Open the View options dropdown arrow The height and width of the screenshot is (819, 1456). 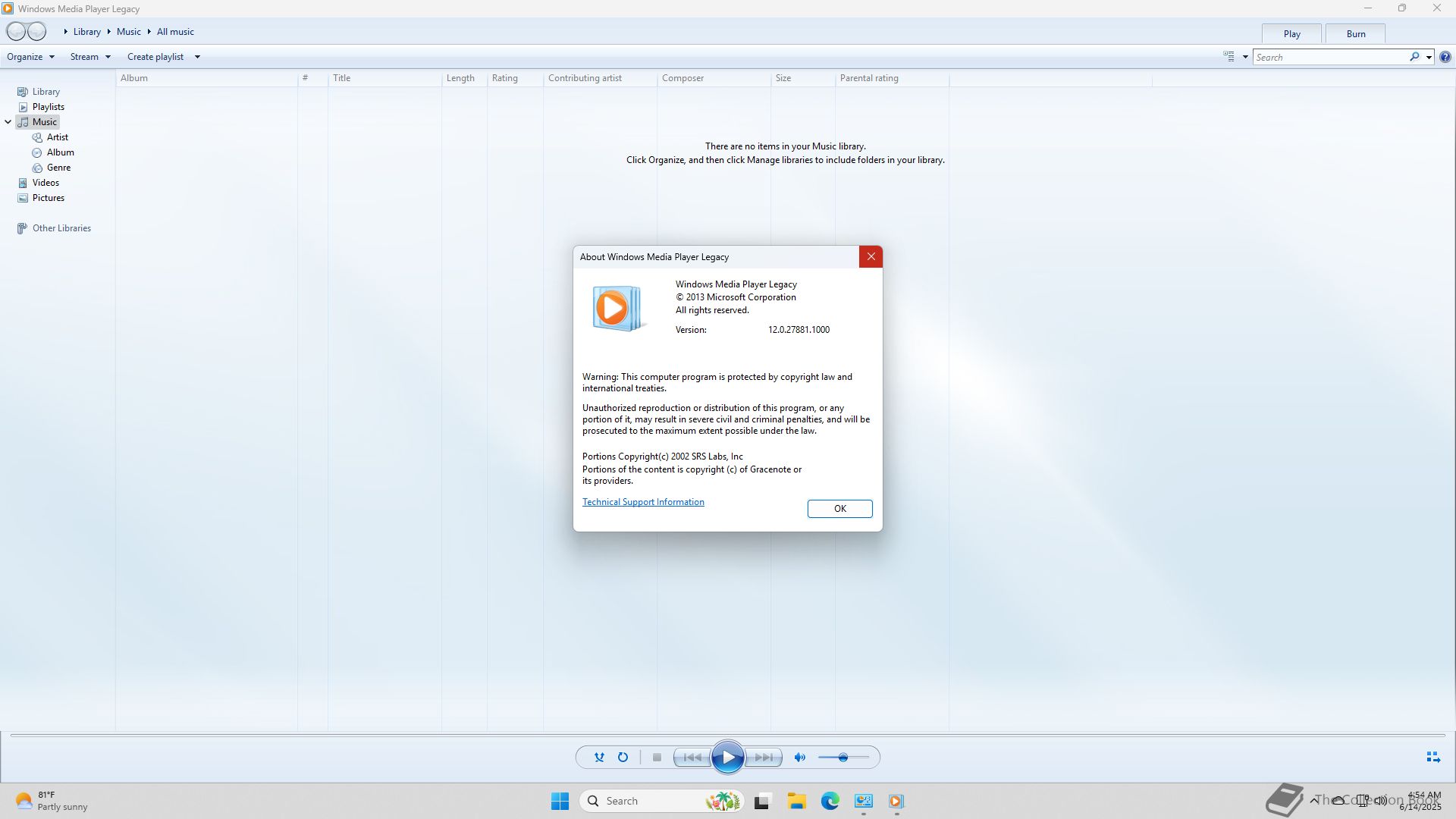[x=1245, y=57]
